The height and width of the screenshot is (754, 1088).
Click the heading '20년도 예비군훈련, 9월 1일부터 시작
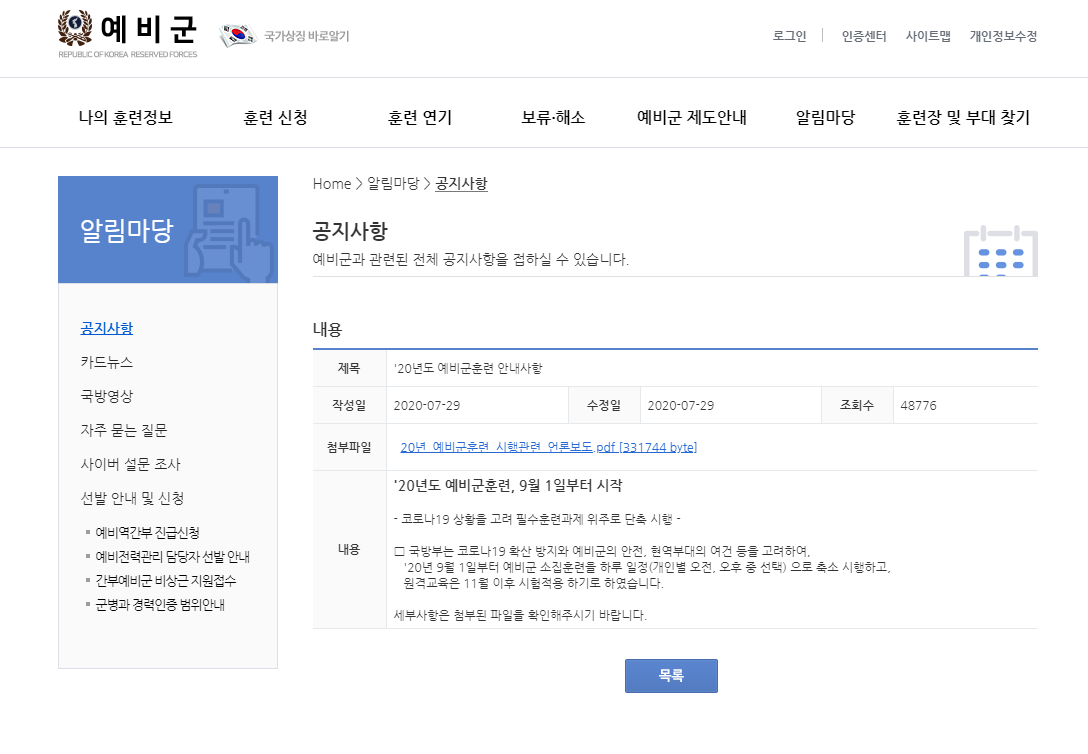pos(508,486)
